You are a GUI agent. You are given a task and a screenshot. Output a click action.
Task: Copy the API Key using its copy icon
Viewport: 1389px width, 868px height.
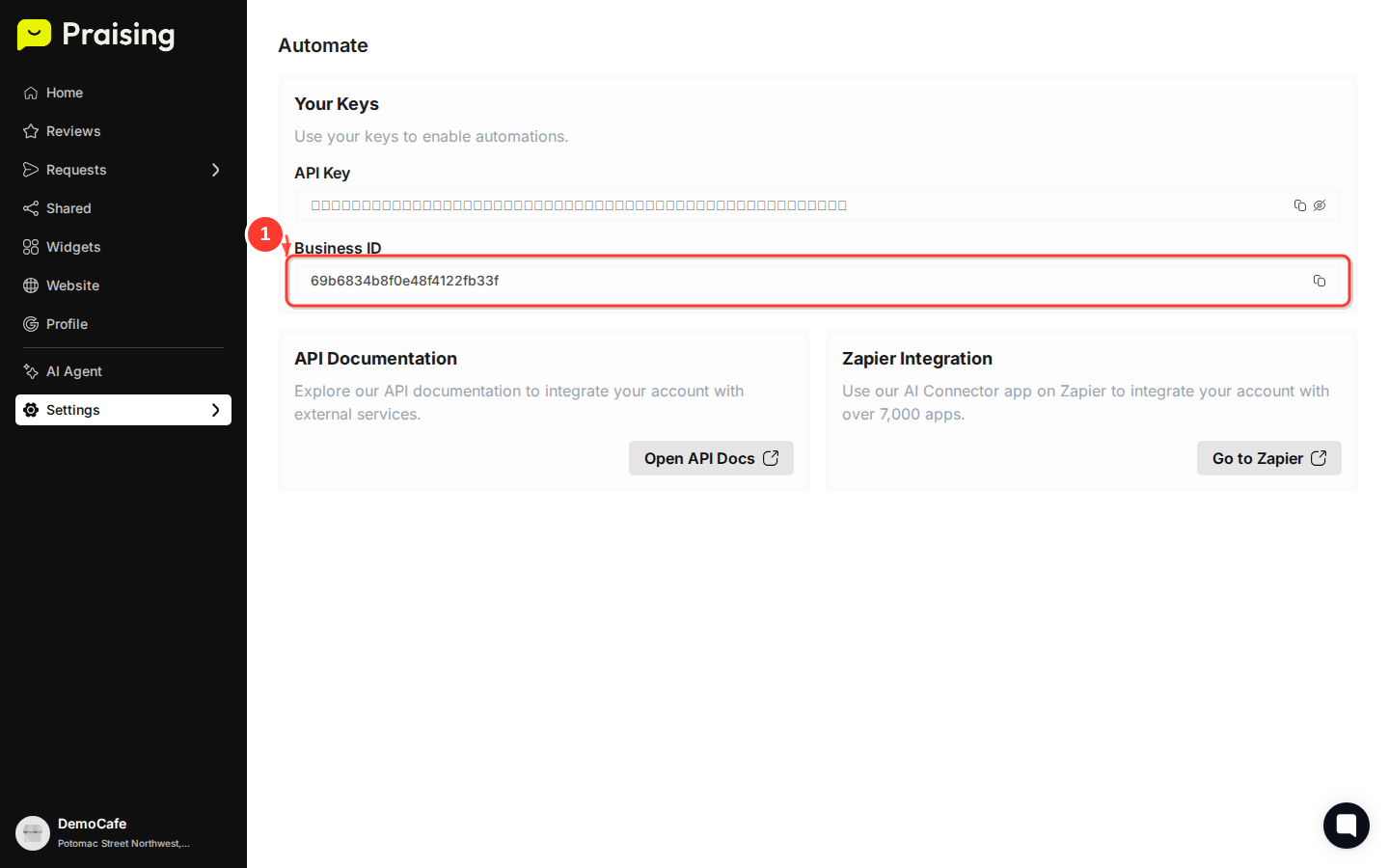tap(1299, 205)
